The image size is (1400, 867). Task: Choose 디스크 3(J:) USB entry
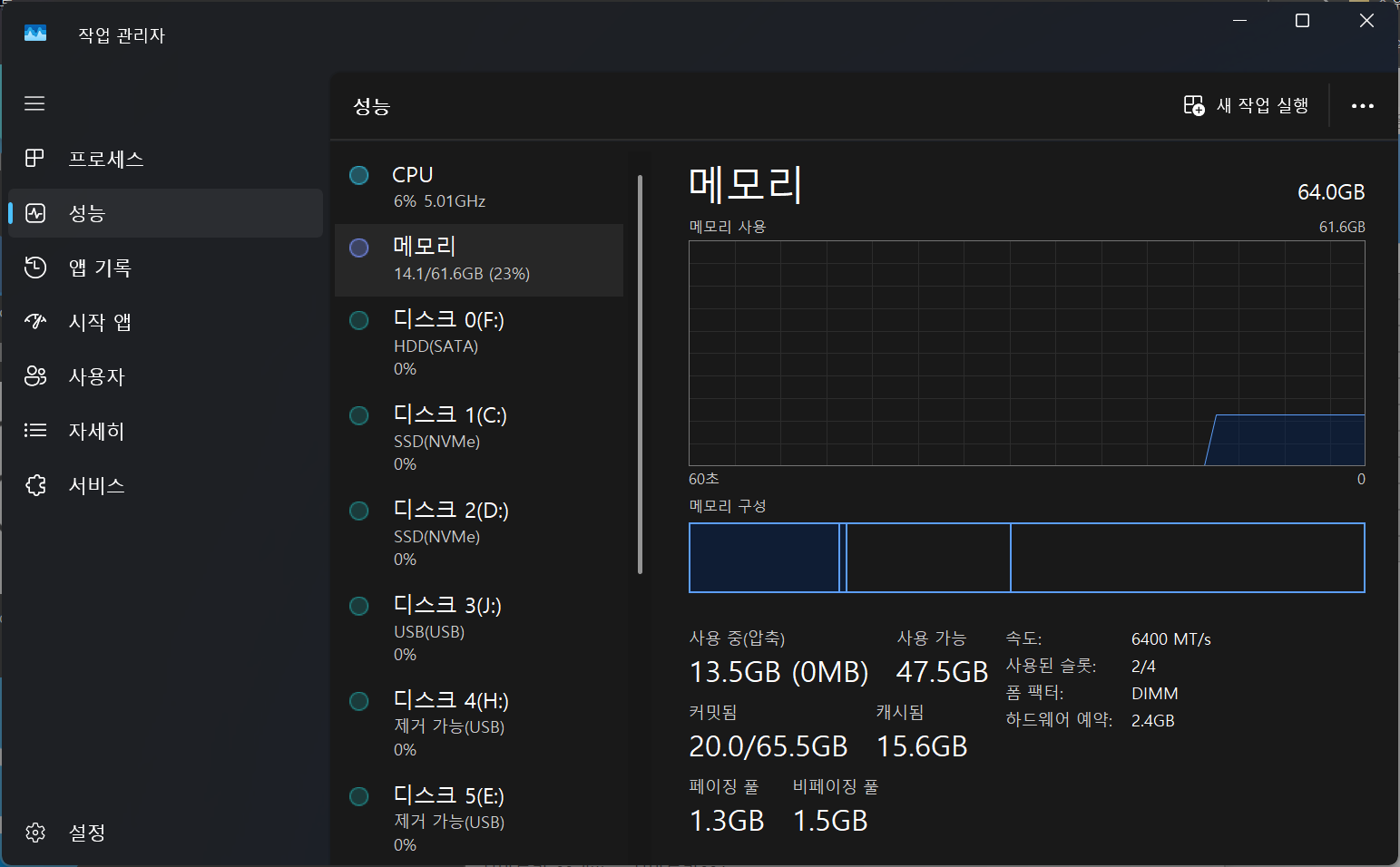click(478, 628)
